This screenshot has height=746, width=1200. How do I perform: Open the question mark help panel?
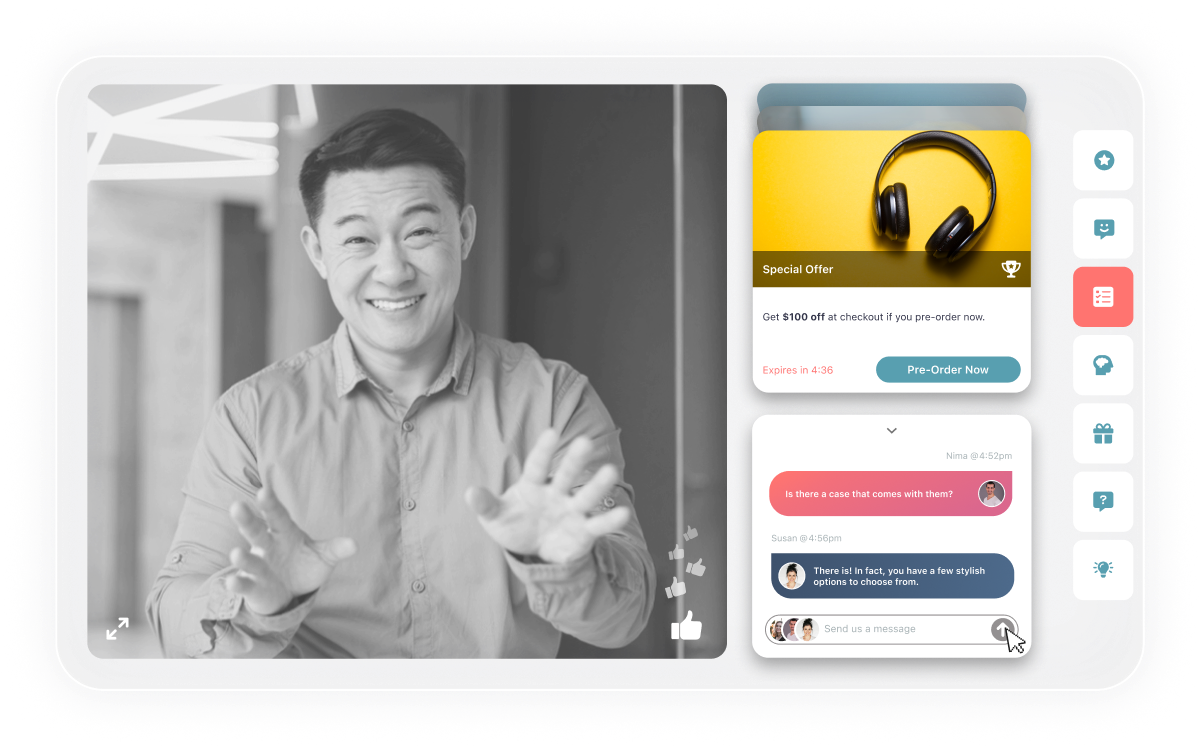point(1103,501)
